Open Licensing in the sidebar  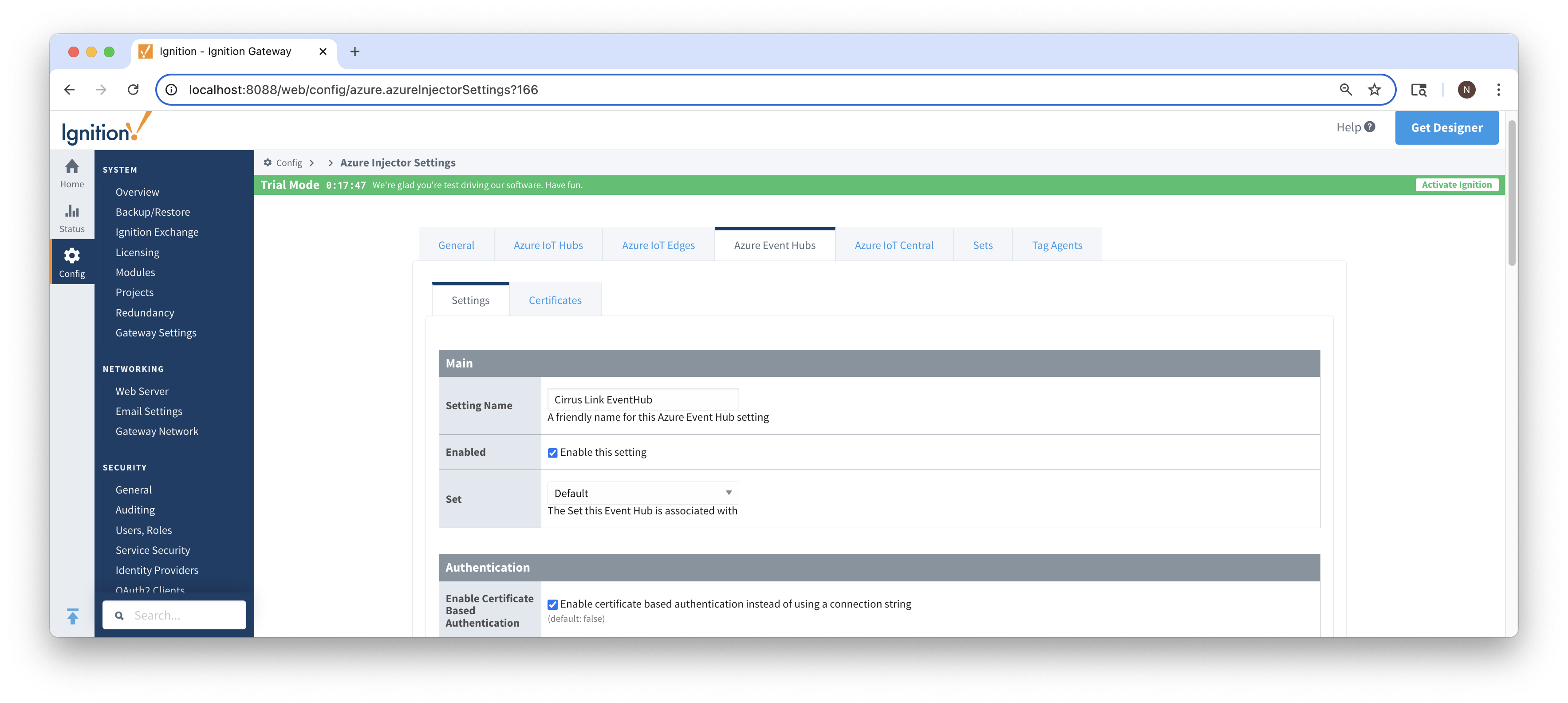(x=137, y=252)
